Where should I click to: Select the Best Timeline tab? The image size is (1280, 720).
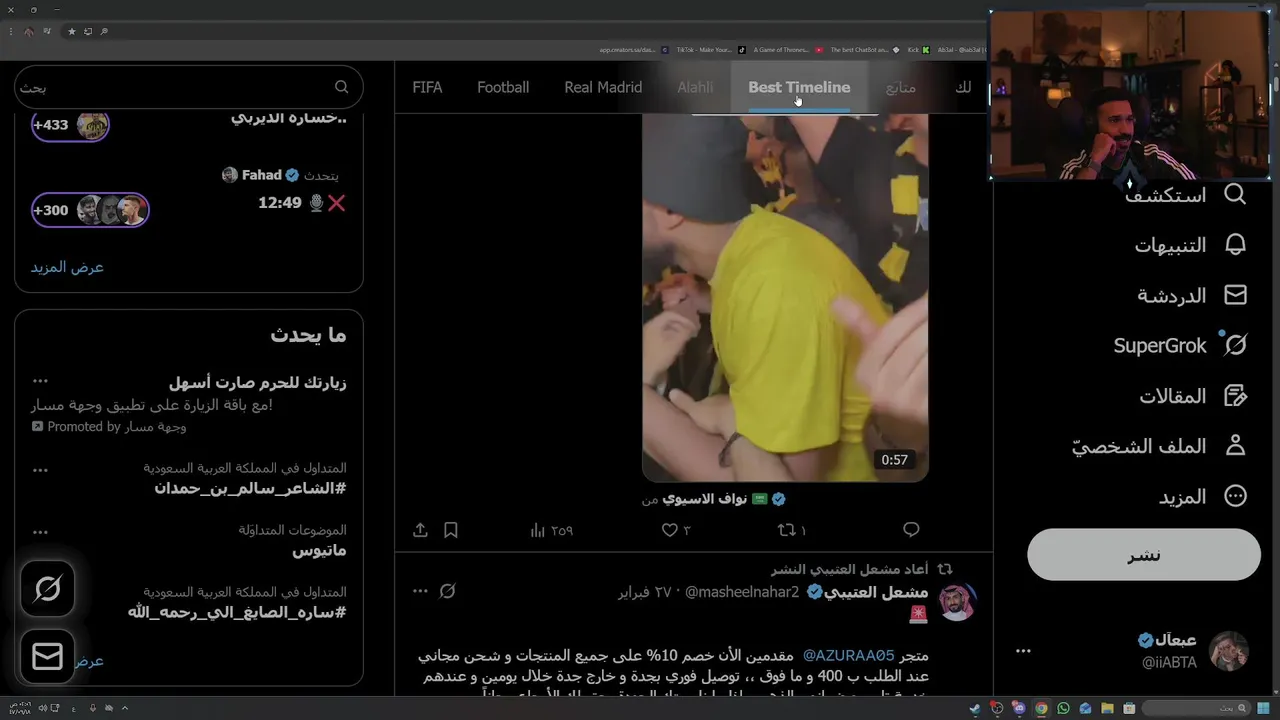coord(799,87)
